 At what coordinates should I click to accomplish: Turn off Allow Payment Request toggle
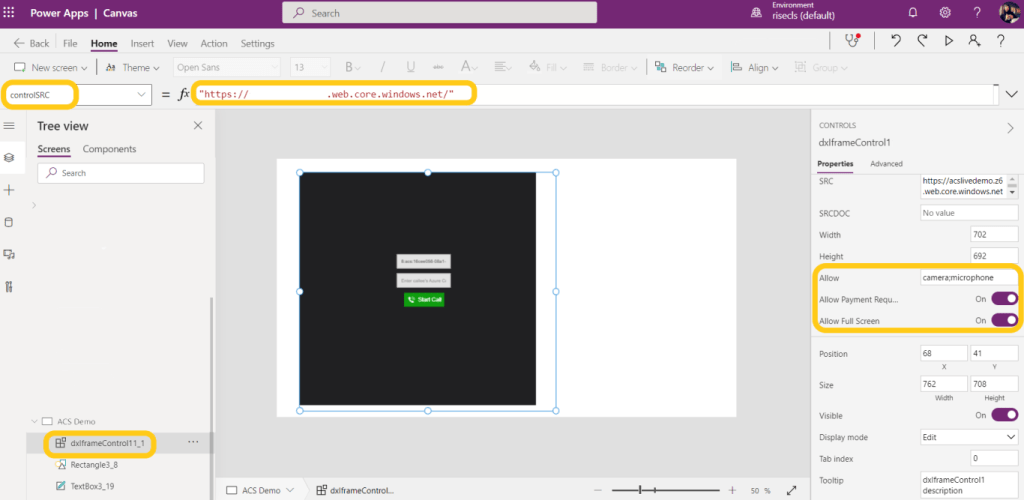[x=1004, y=298]
